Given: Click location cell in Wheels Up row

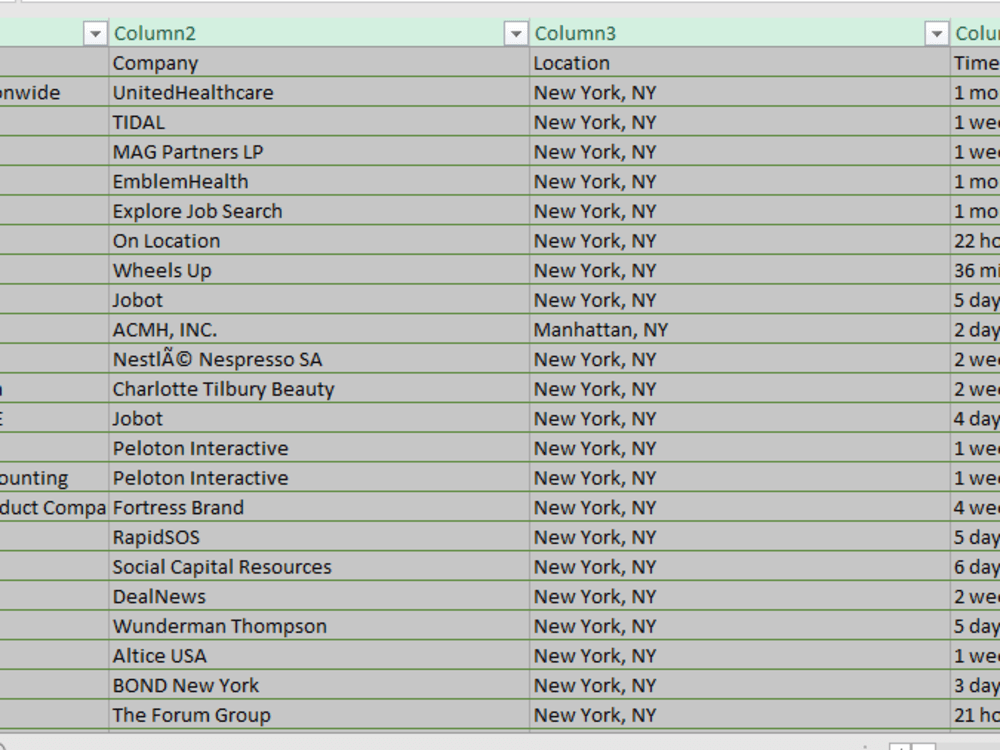Looking at the screenshot, I should click(740, 270).
